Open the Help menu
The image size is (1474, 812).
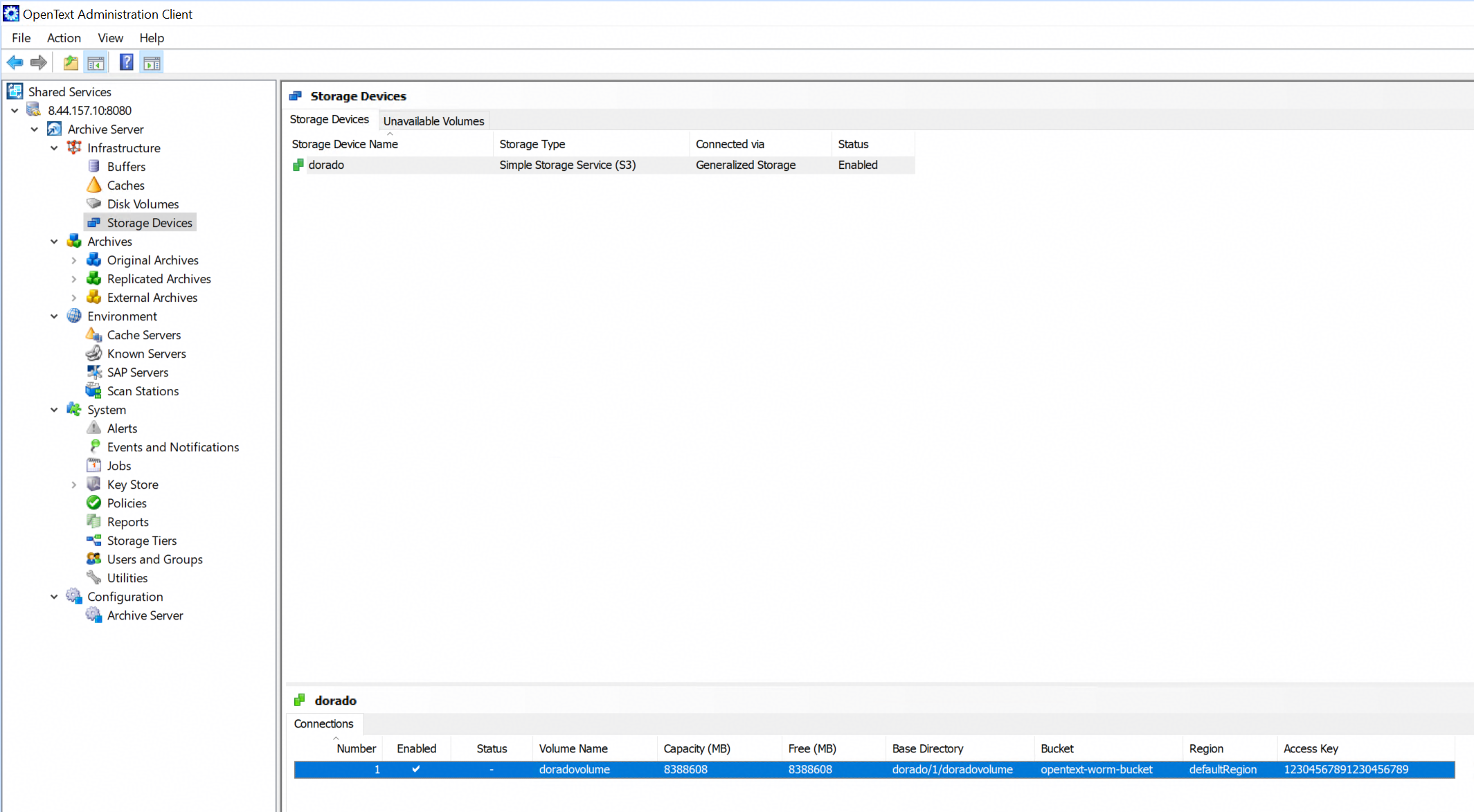(x=152, y=37)
